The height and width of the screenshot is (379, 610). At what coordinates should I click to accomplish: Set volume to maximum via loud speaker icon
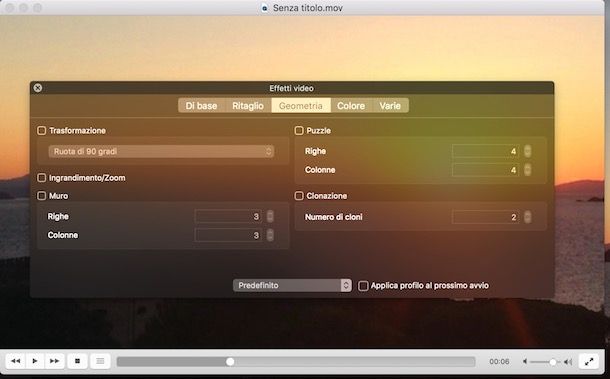pos(568,362)
